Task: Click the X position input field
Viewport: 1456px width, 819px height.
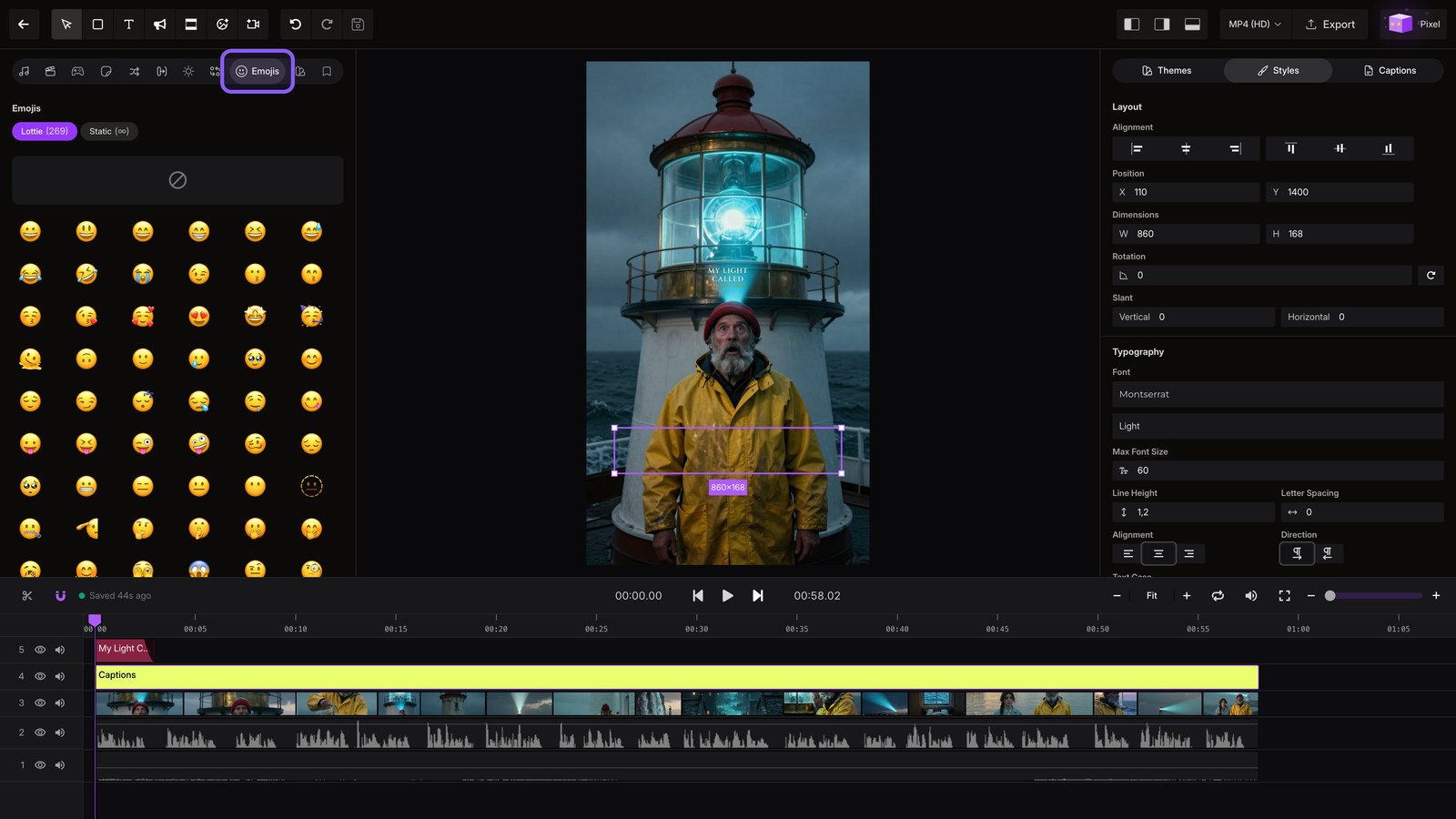Action: [1186, 192]
